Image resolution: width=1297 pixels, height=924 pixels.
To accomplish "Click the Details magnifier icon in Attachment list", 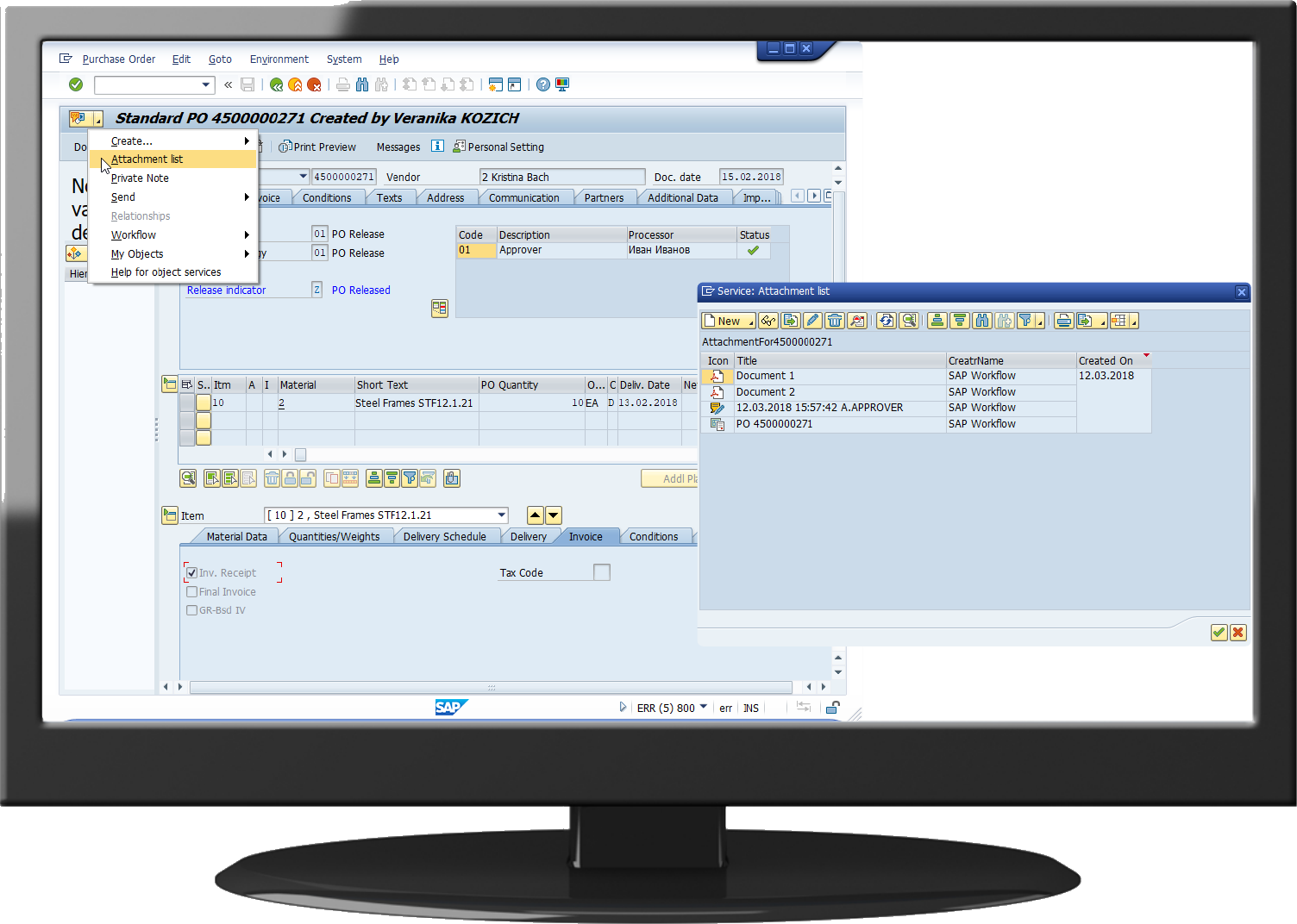I will point(909,321).
